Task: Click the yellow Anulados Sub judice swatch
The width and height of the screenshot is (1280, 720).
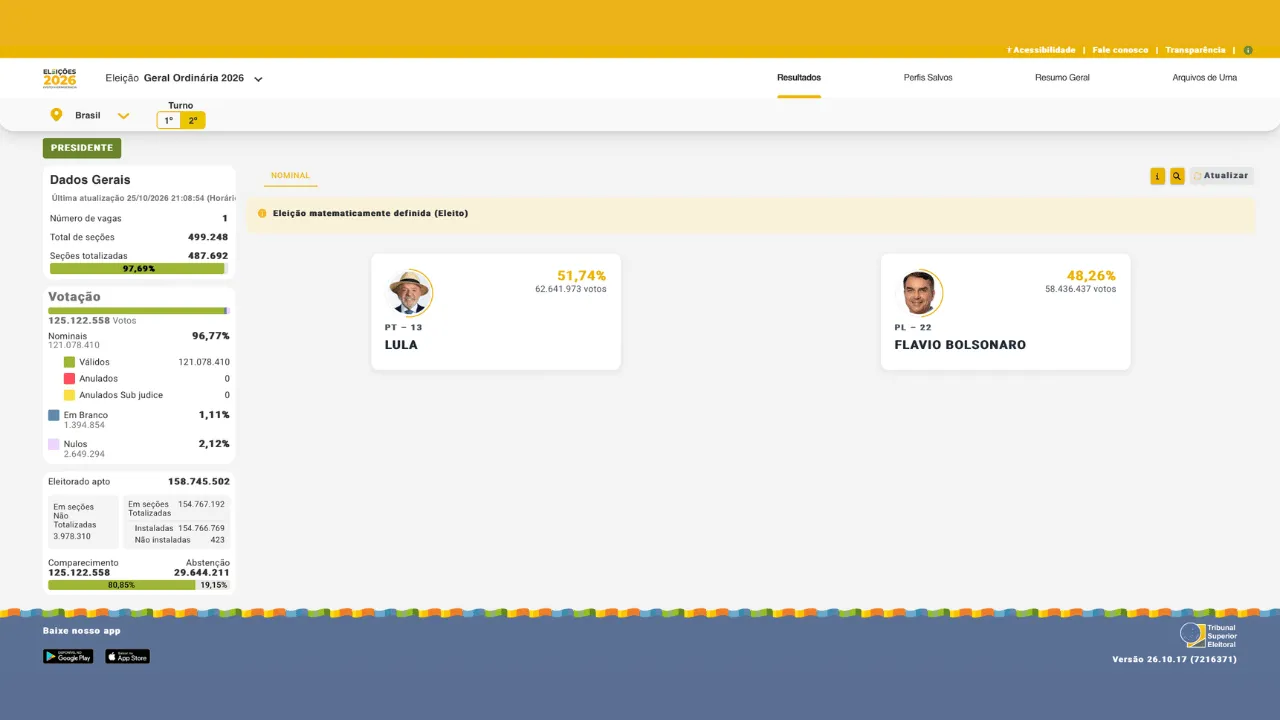Action: coord(69,395)
